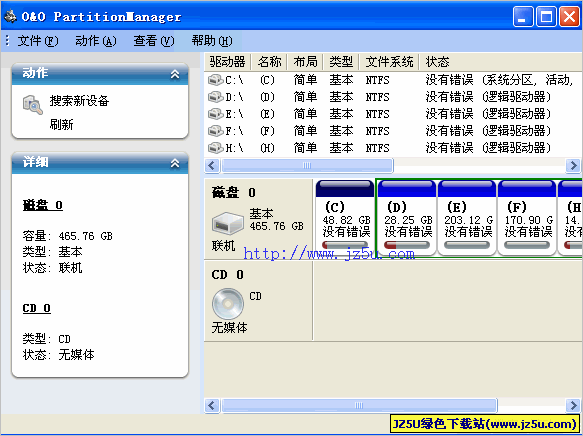
Task: Click the CD 0 label in disk map
Action: click(x=228, y=275)
